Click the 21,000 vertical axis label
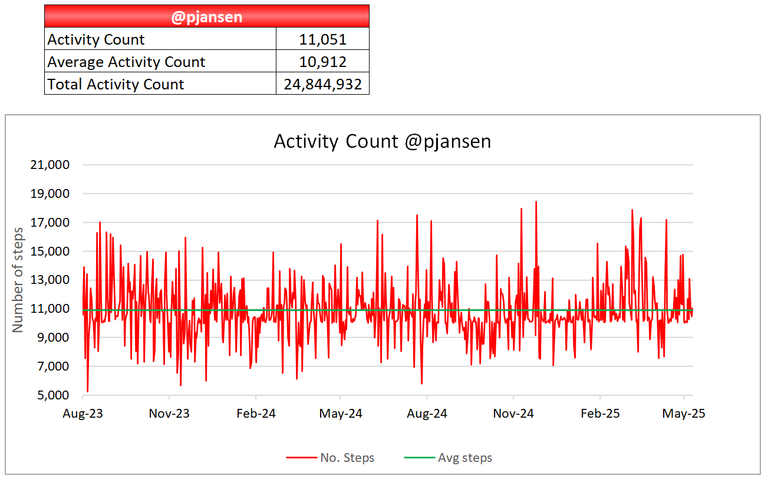The image size is (768, 480). tap(49, 165)
